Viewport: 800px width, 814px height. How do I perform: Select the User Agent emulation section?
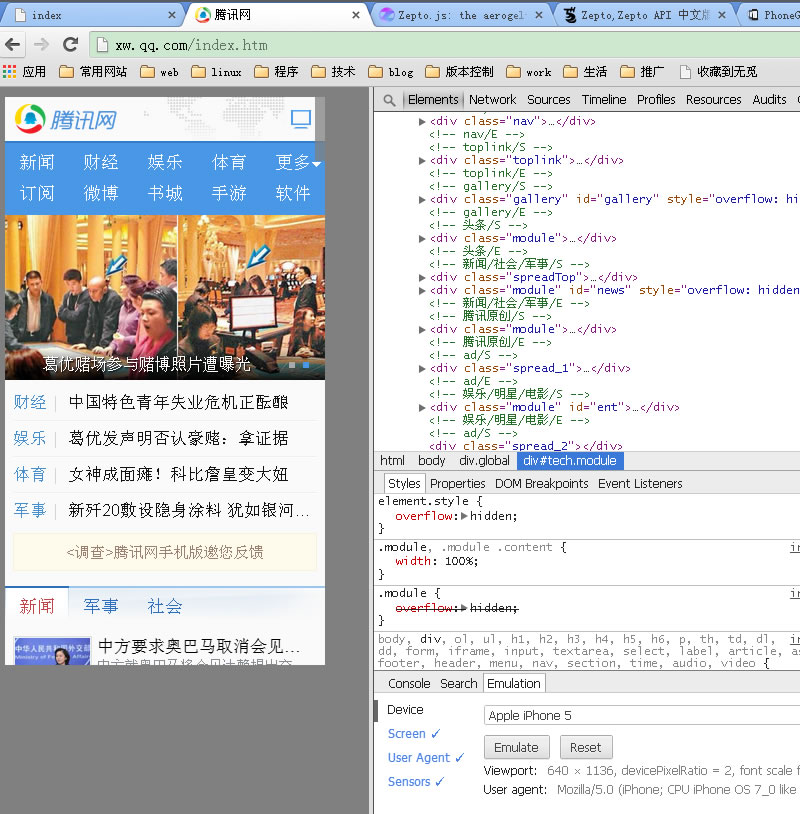[x=426, y=757]
